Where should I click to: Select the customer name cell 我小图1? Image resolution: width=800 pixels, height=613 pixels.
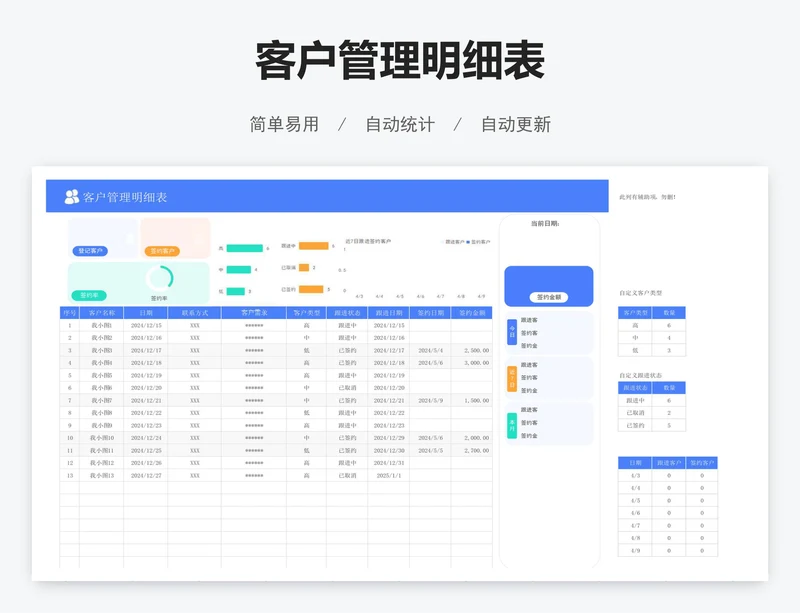click(x=102, y=325)
